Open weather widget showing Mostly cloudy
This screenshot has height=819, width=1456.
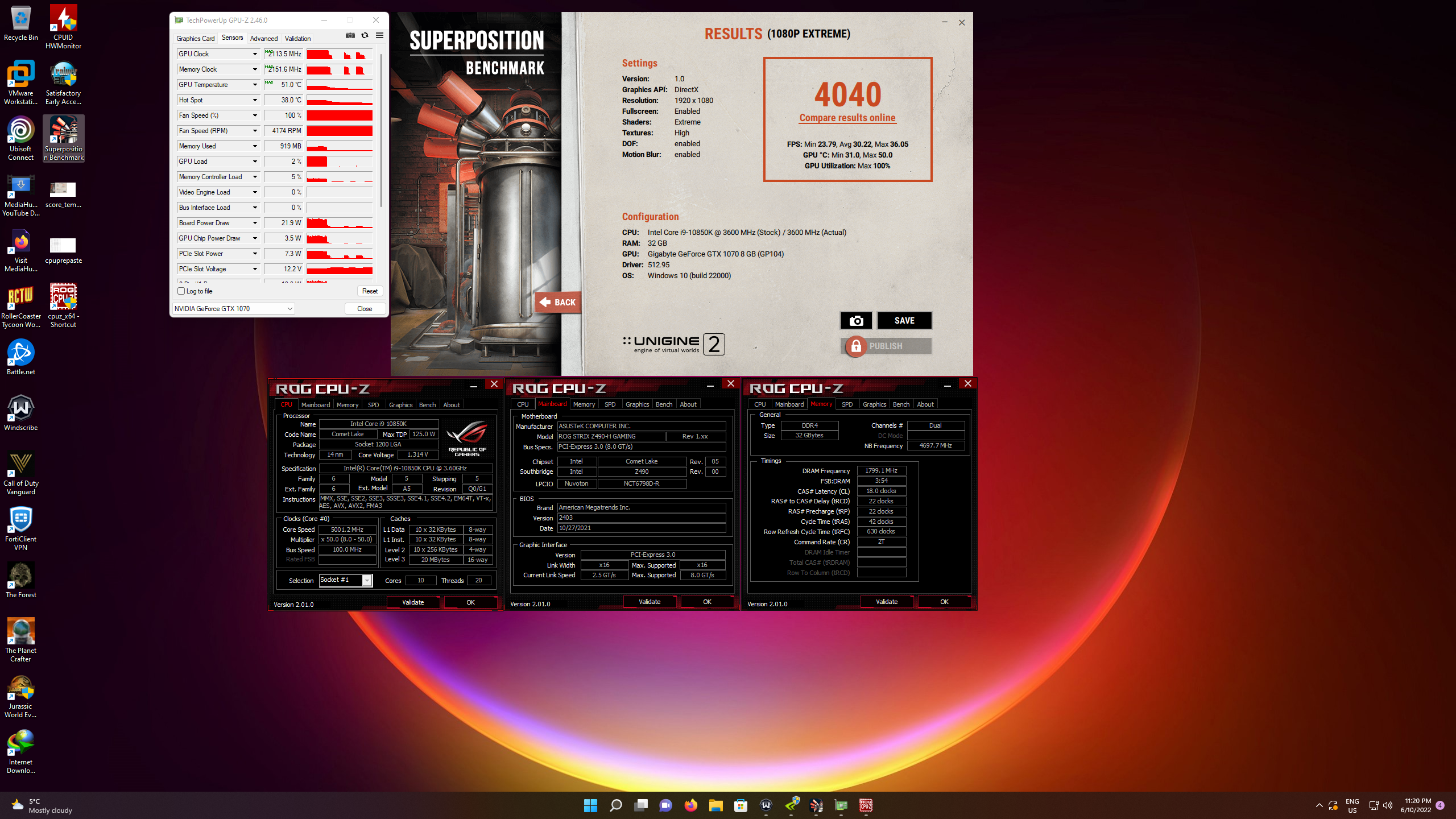click(x=41, y=805)
